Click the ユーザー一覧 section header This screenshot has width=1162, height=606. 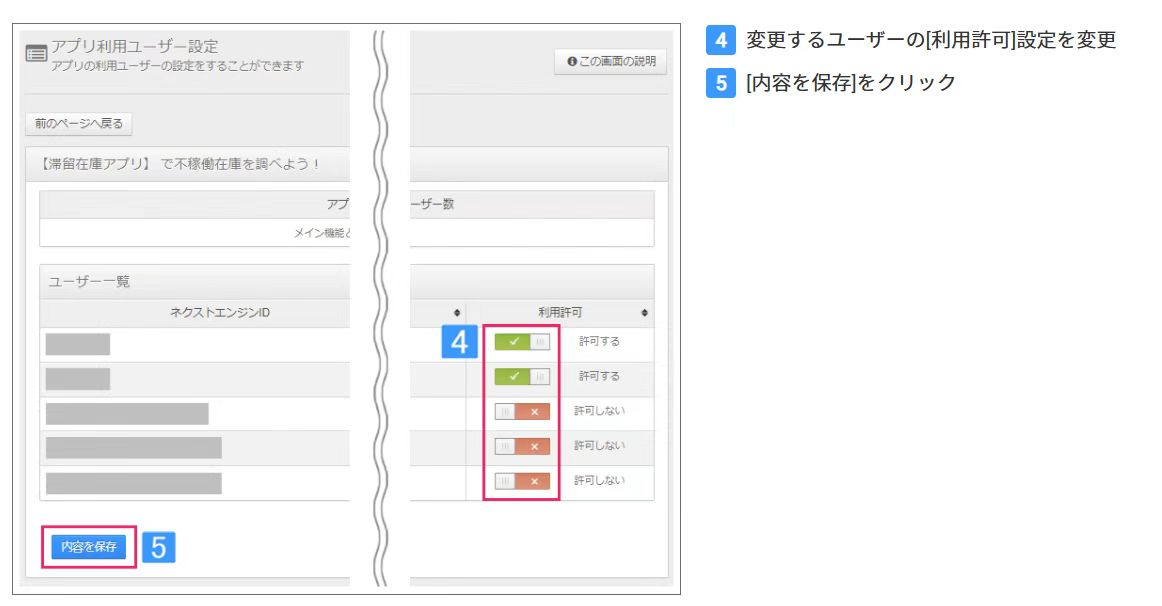pyautogui.click(x=90, y=281)
